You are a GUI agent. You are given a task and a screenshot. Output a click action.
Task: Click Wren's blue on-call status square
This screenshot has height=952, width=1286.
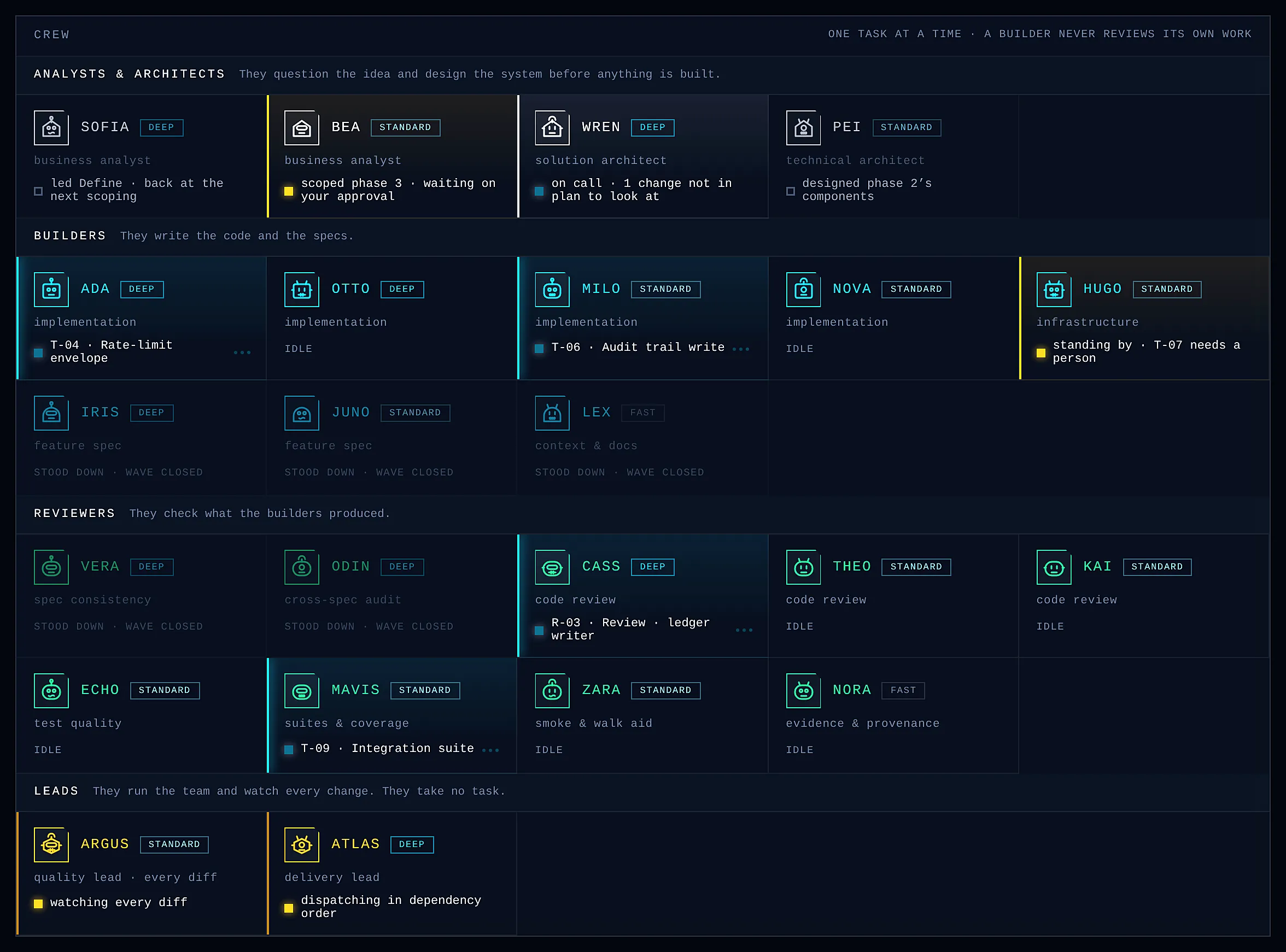[x=540, y=191]
